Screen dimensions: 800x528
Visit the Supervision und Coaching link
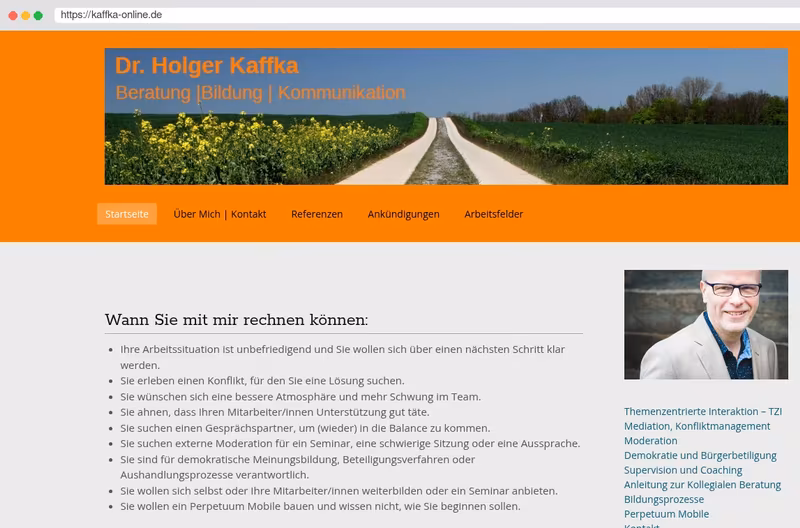683,470
